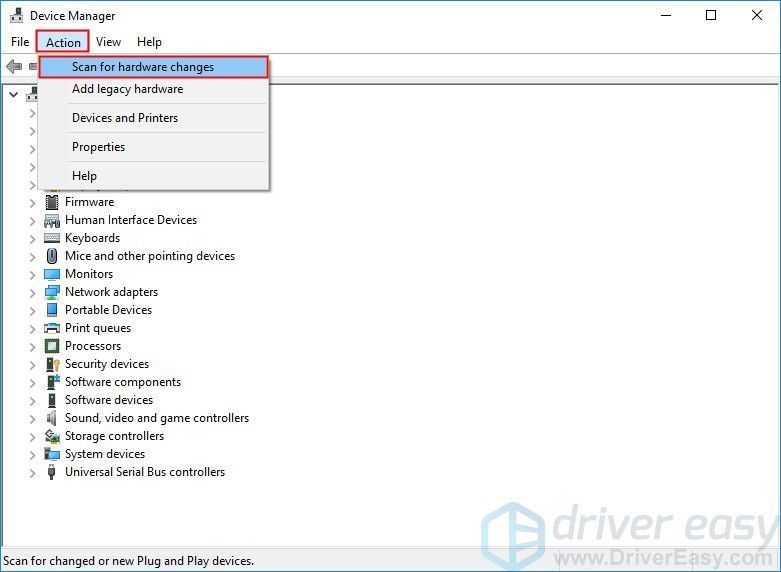
Task: Click the Print queues printer icon
Action: [52, 328]
